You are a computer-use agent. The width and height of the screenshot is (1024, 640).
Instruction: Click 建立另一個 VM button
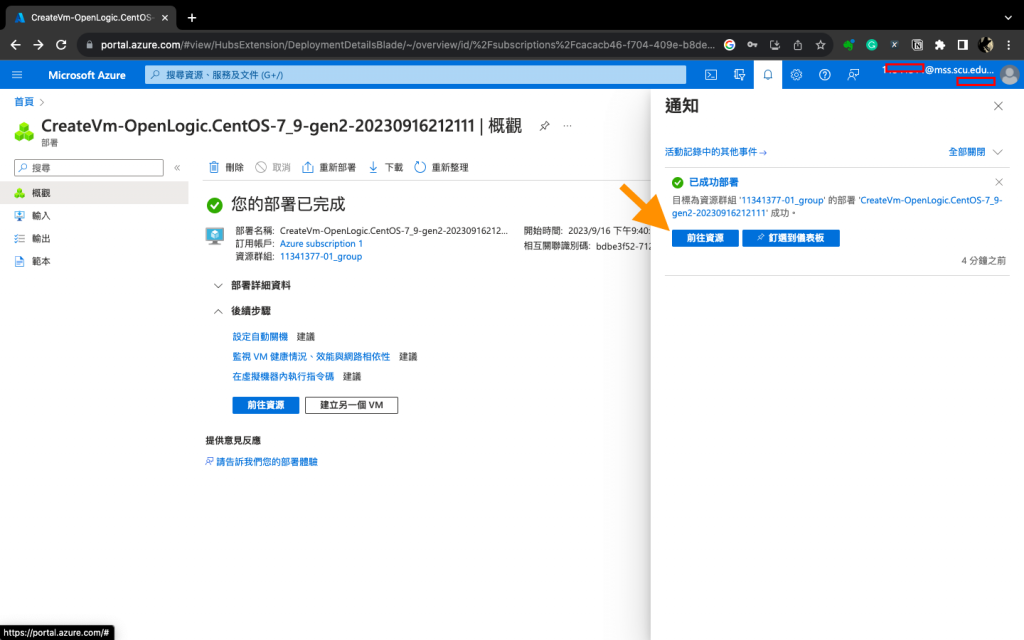pos(351,405)
